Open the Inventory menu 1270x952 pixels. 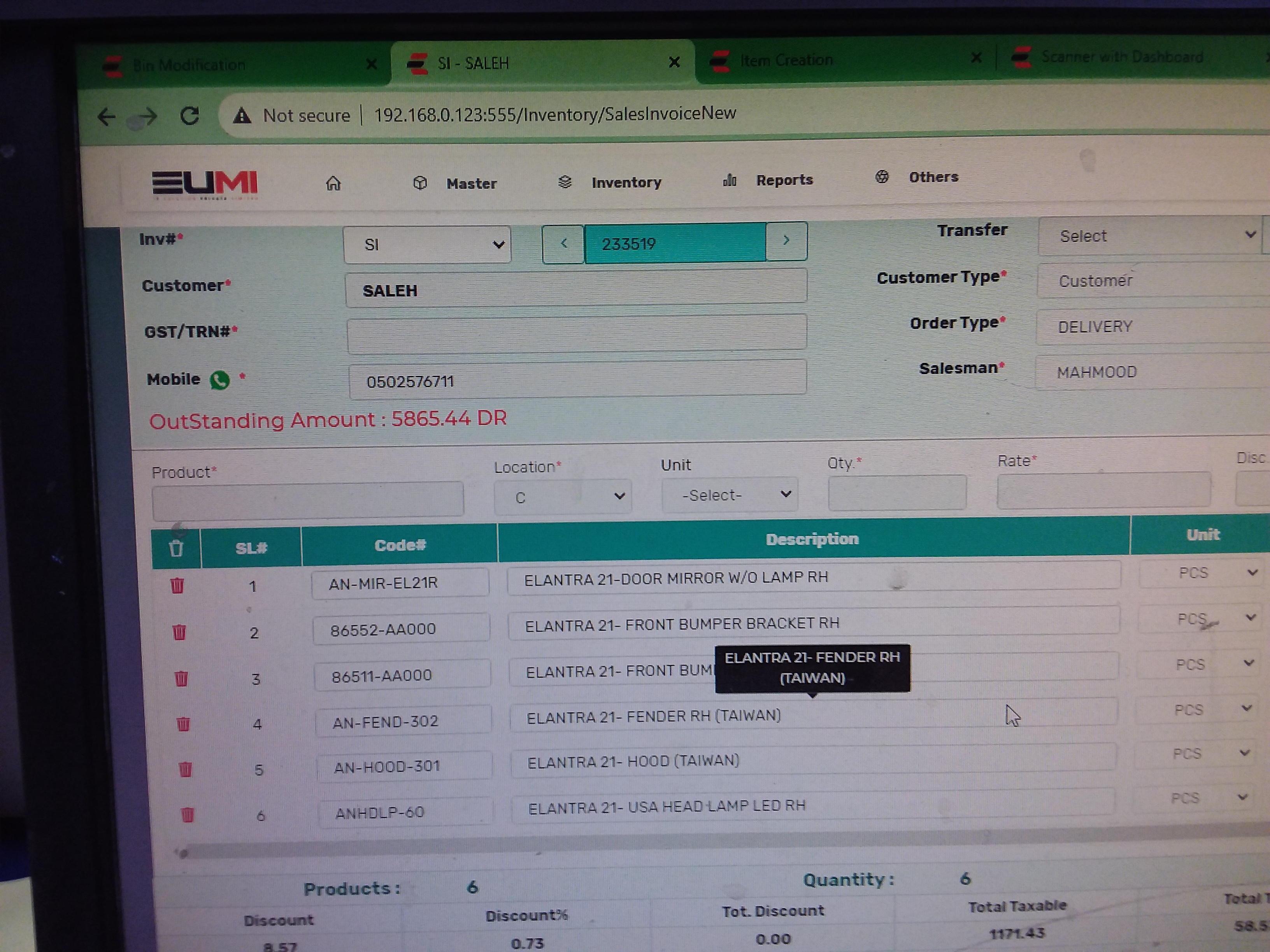pos(610,182)
